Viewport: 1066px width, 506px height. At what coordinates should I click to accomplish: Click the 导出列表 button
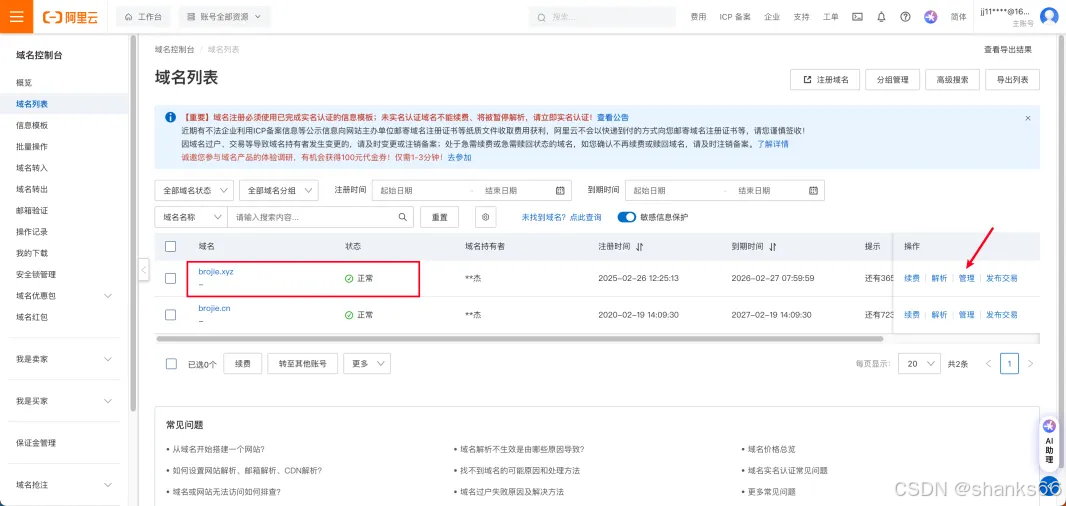coord(1012,80)
